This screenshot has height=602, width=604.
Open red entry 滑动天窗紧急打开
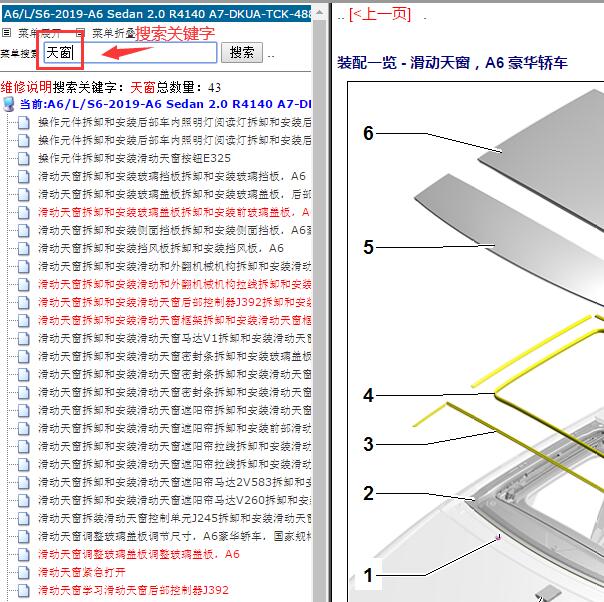coord(82,572)
